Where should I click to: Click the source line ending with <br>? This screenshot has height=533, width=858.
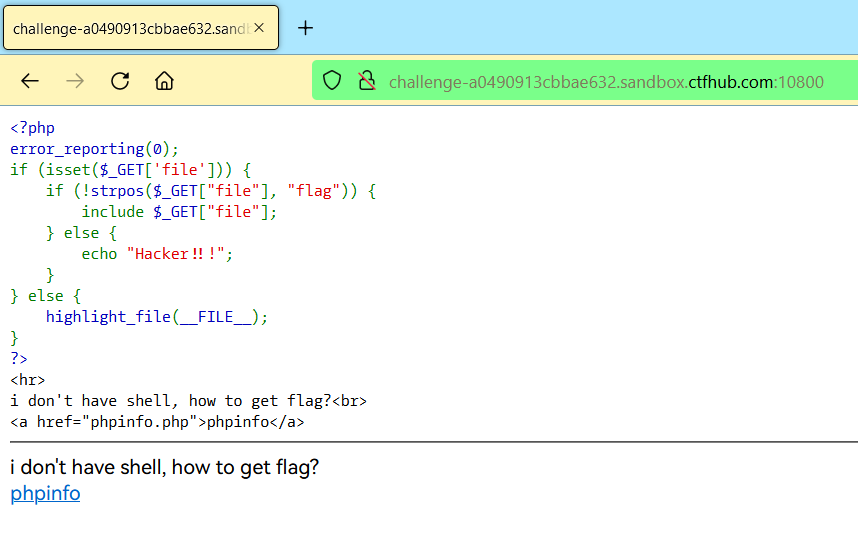coord(188,401)
